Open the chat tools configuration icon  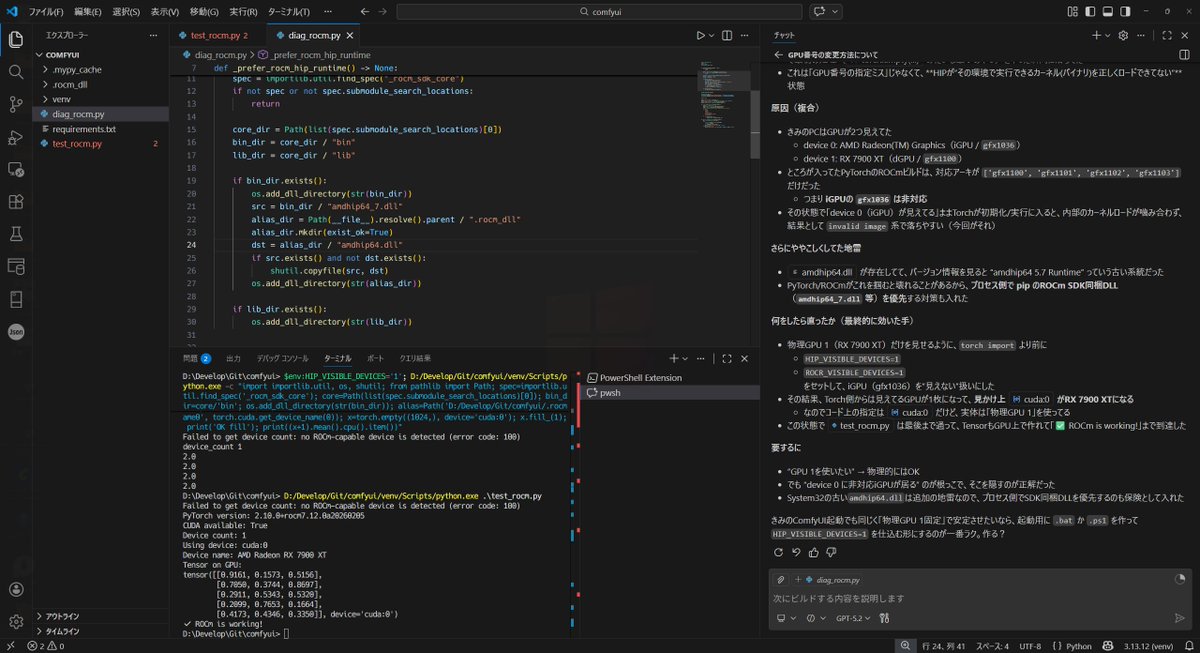884,618
